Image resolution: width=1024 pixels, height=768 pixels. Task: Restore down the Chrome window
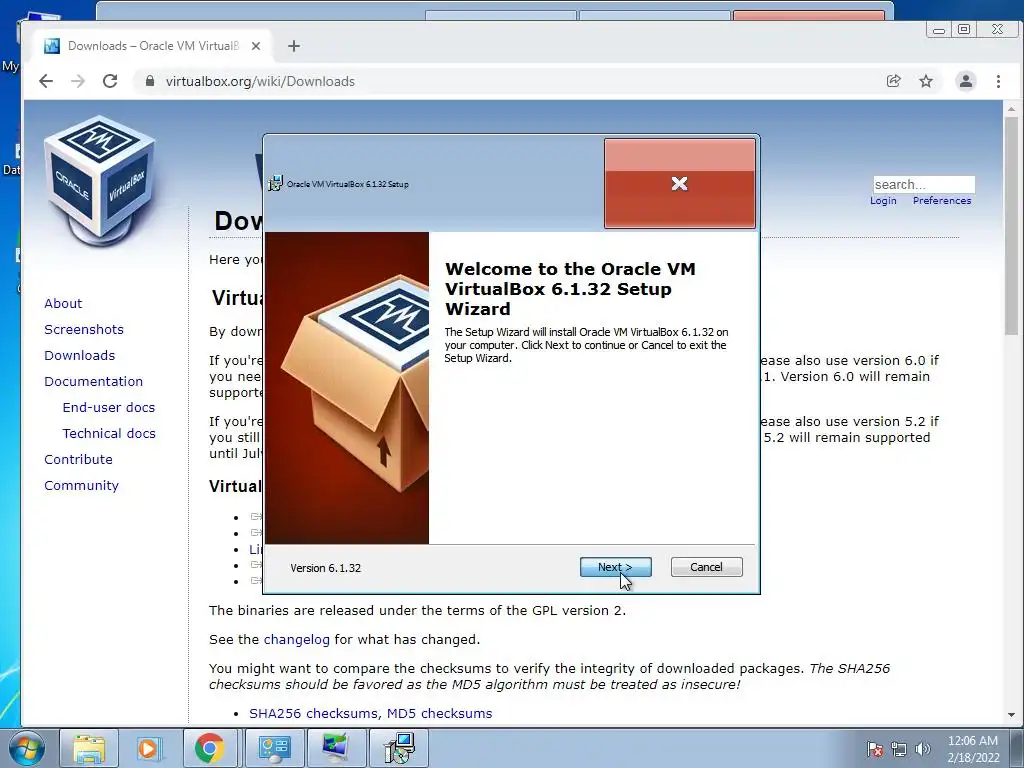pyautogui.click(x=964, y=29)
